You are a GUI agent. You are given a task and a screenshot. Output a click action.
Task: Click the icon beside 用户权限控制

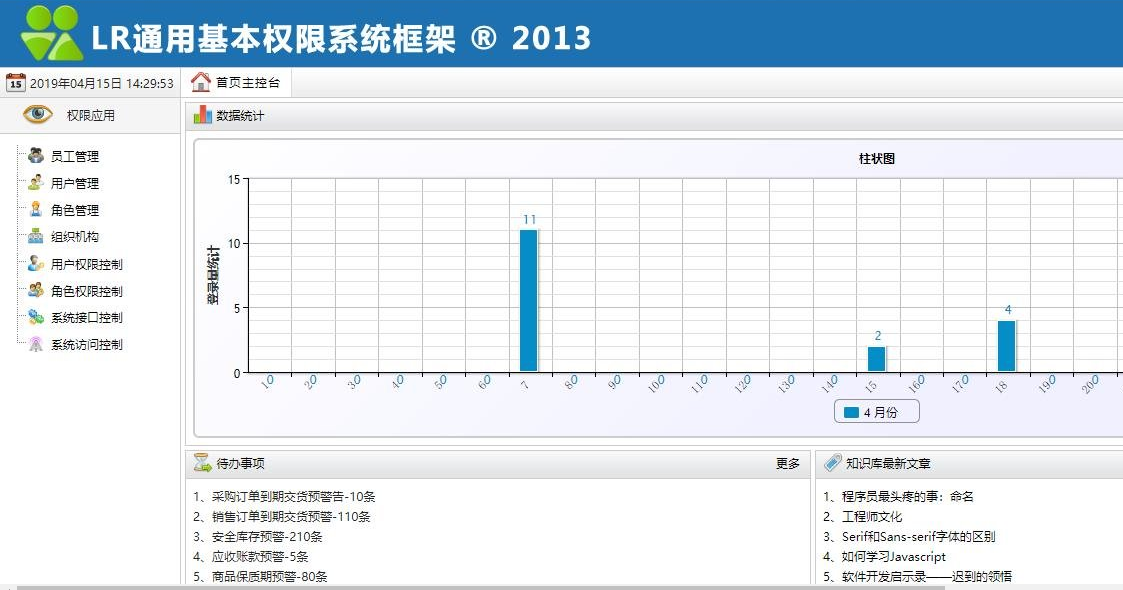coord(36,263)
